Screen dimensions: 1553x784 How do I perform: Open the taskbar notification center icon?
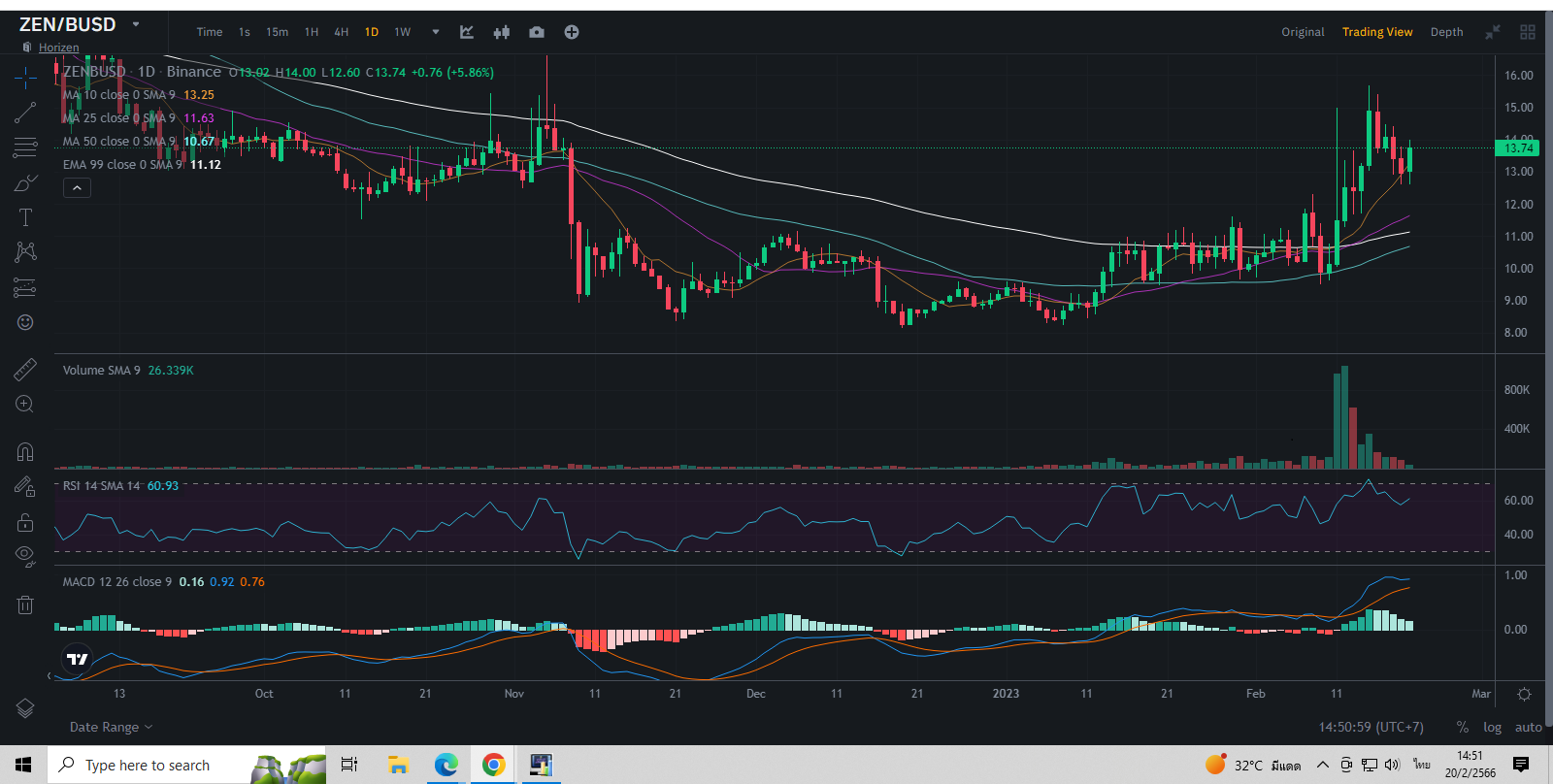1521,765
